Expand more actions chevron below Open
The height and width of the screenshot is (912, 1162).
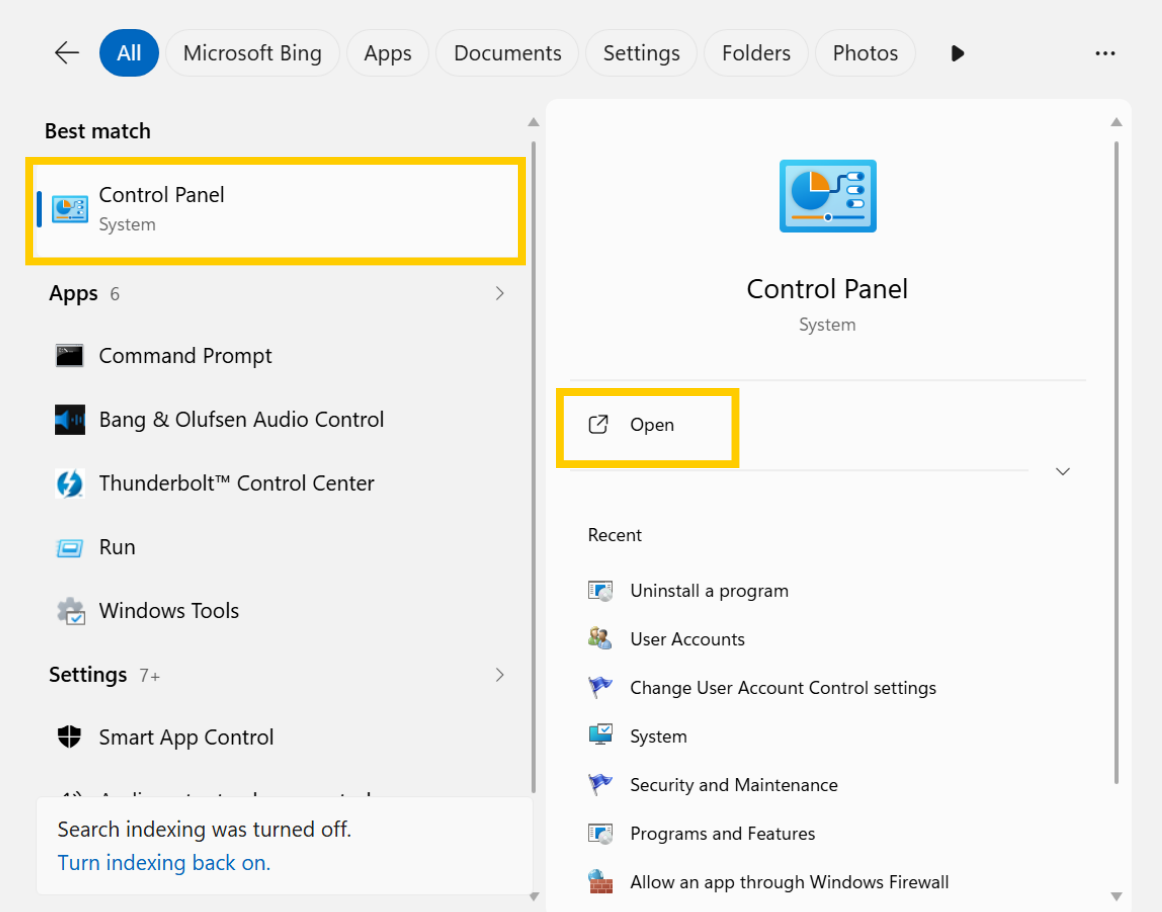point(1063,472)
